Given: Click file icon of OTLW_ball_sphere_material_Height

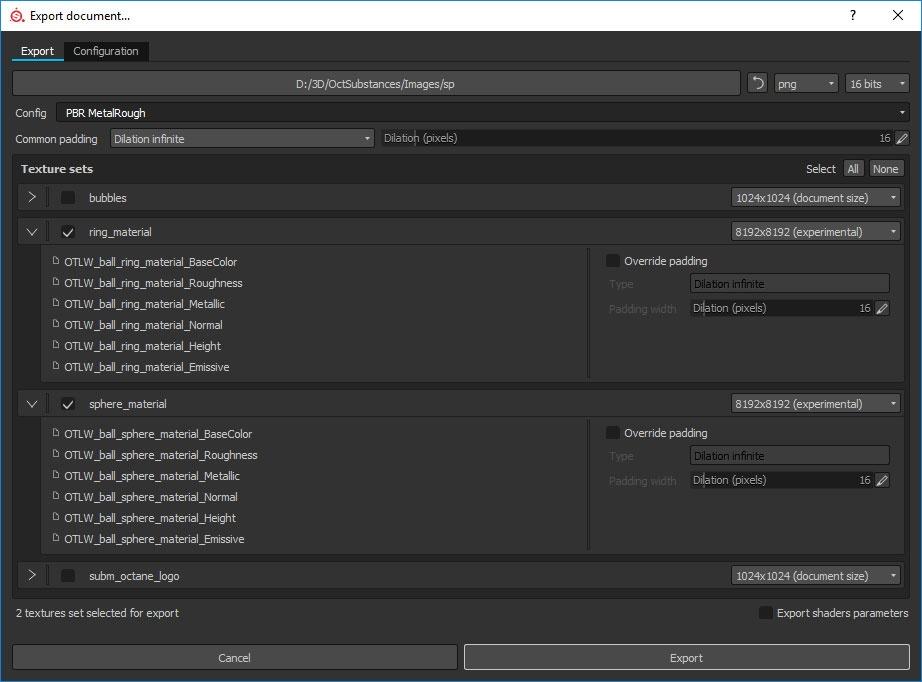Looking at the screenshot, I should coord(56,517).
